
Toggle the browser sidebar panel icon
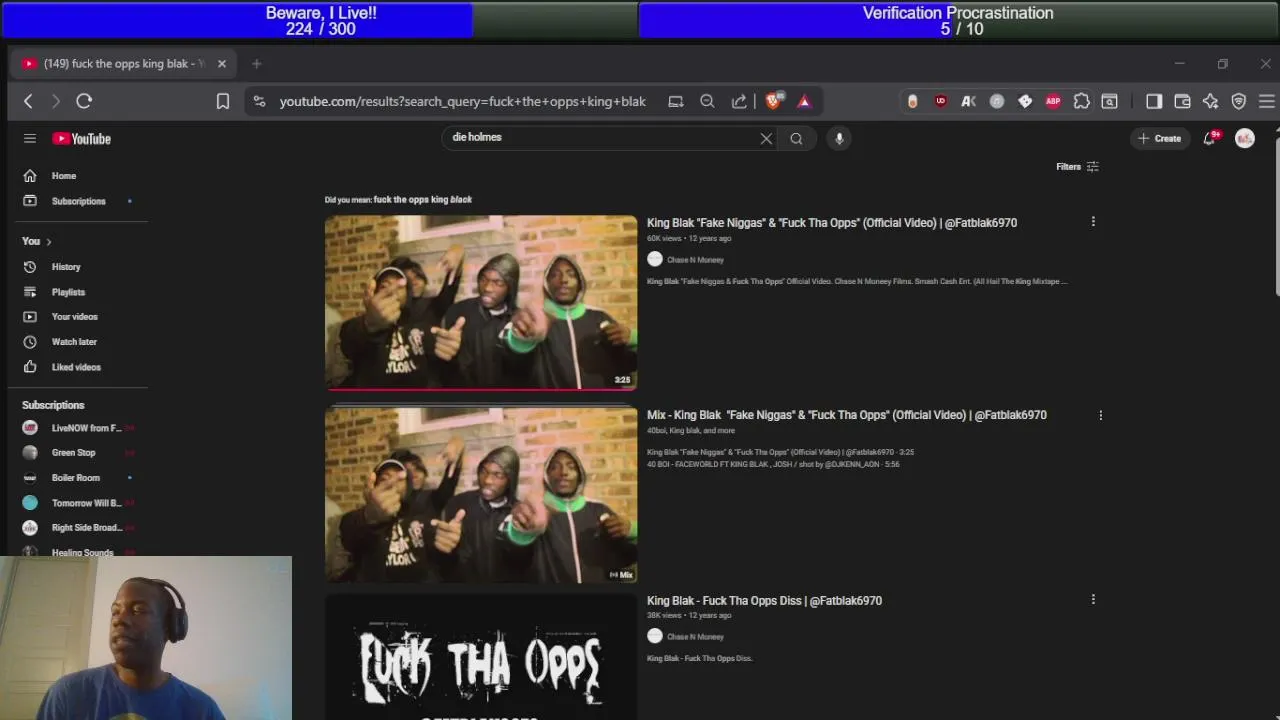coord(1154,101)
